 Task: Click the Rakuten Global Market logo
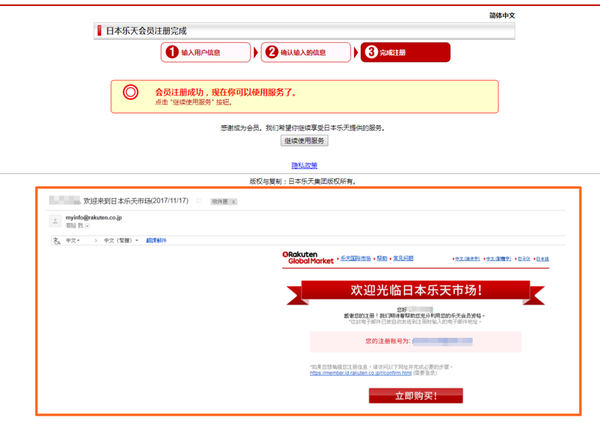(x=308, y=258)
